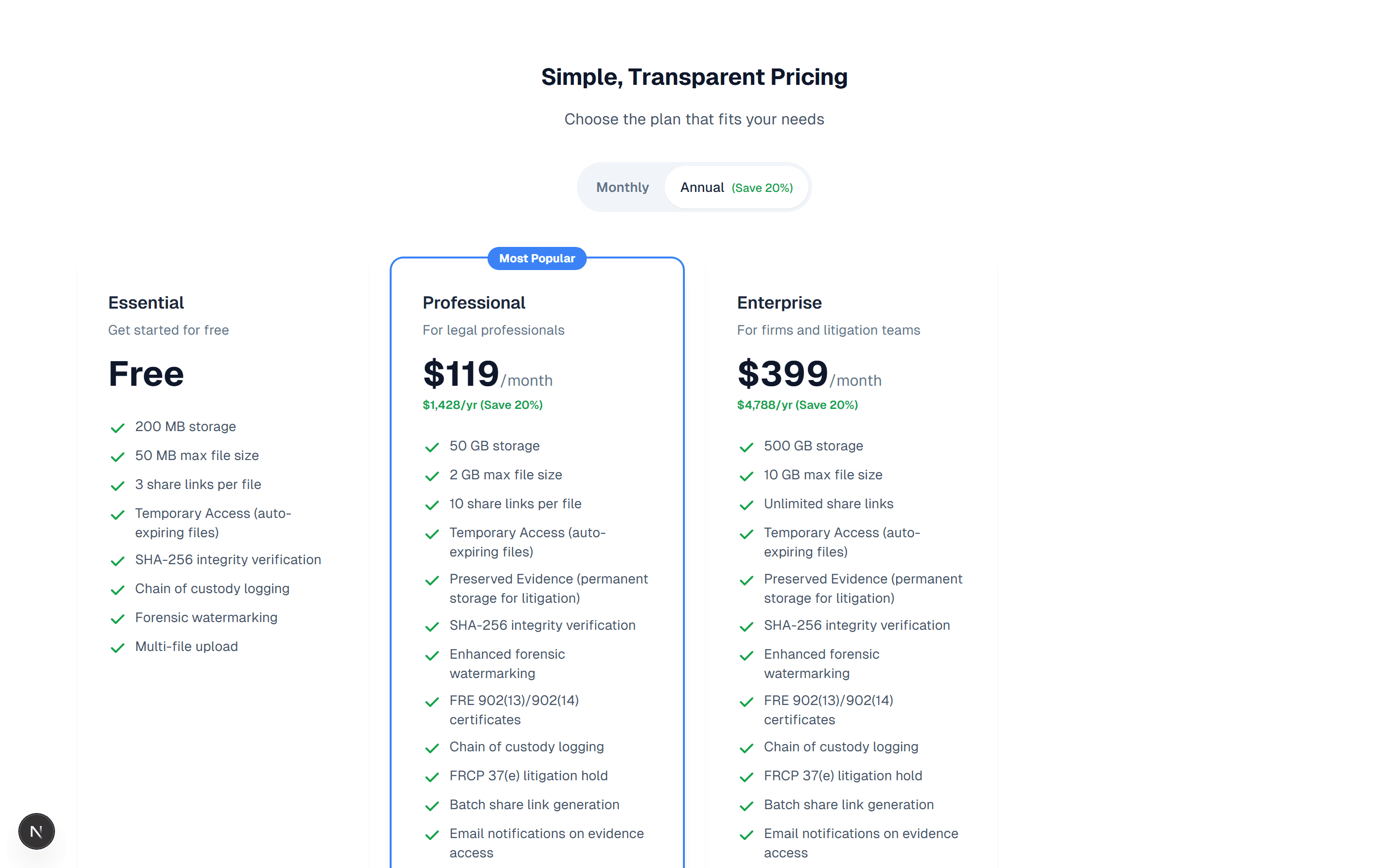Click the Essential plan heading
1389x868 pixels.
146,302
